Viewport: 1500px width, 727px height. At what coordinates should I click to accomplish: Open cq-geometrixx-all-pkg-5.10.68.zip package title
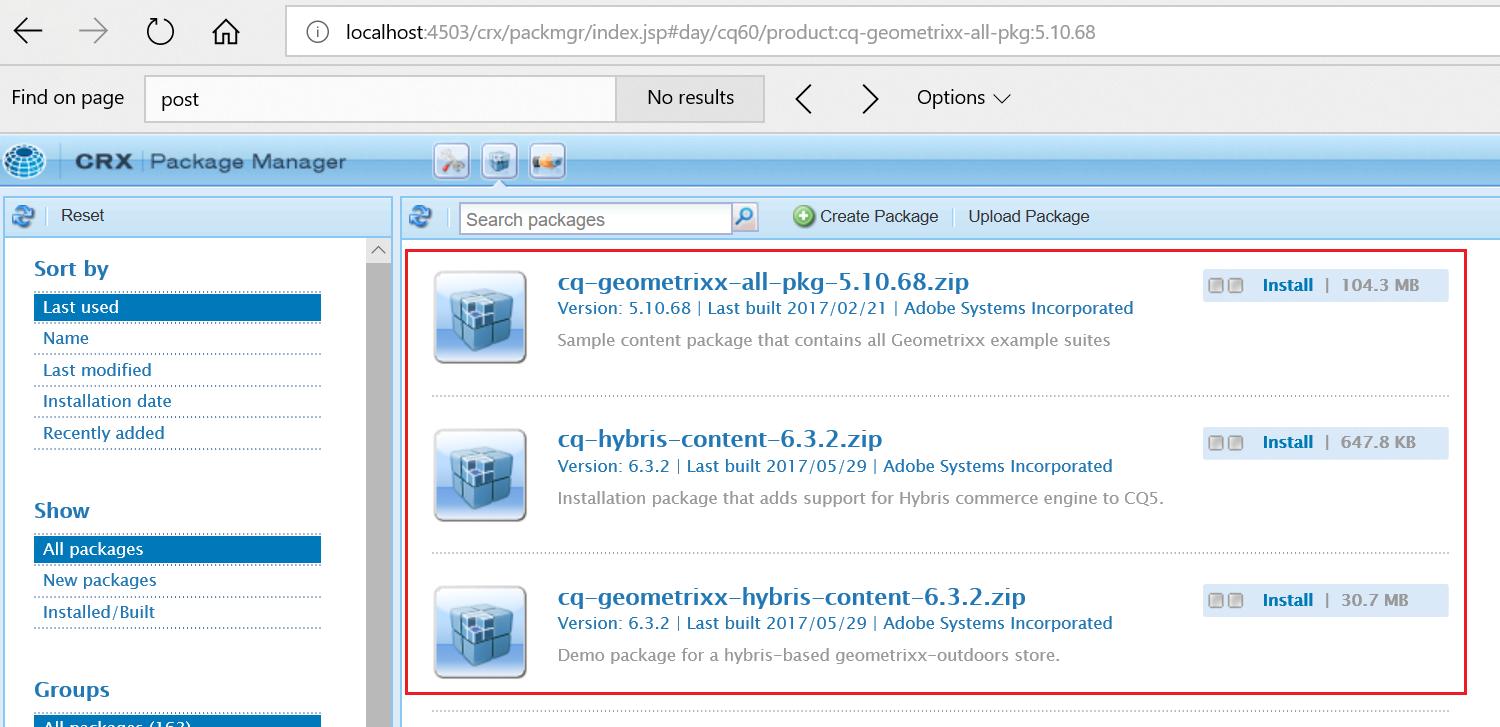[763, 281]
